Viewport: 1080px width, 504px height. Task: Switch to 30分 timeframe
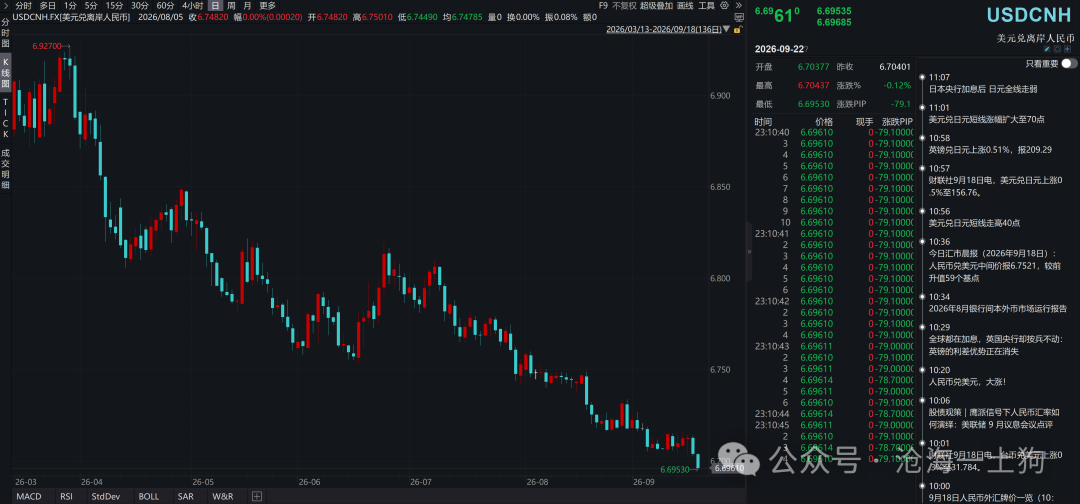140,5
